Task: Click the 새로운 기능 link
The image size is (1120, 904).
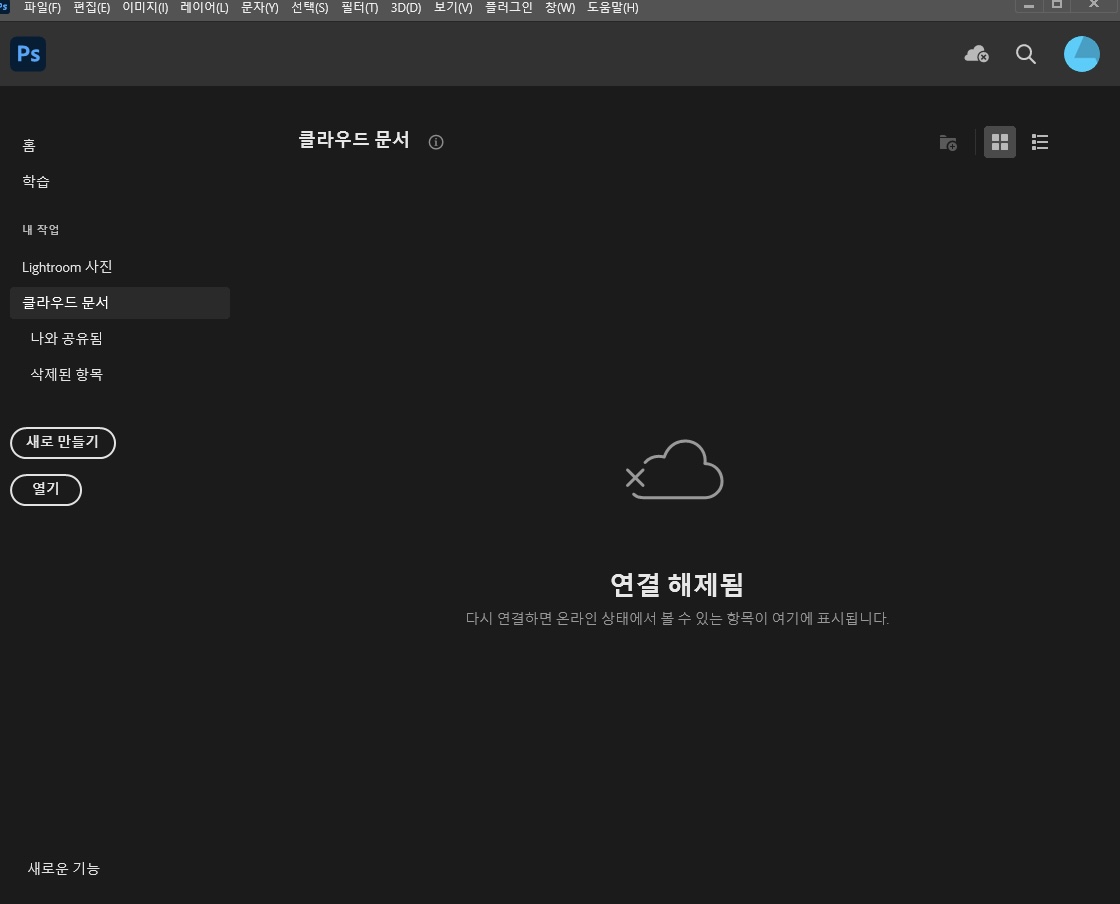Action: pyautogui.click(x=64, y=868)
